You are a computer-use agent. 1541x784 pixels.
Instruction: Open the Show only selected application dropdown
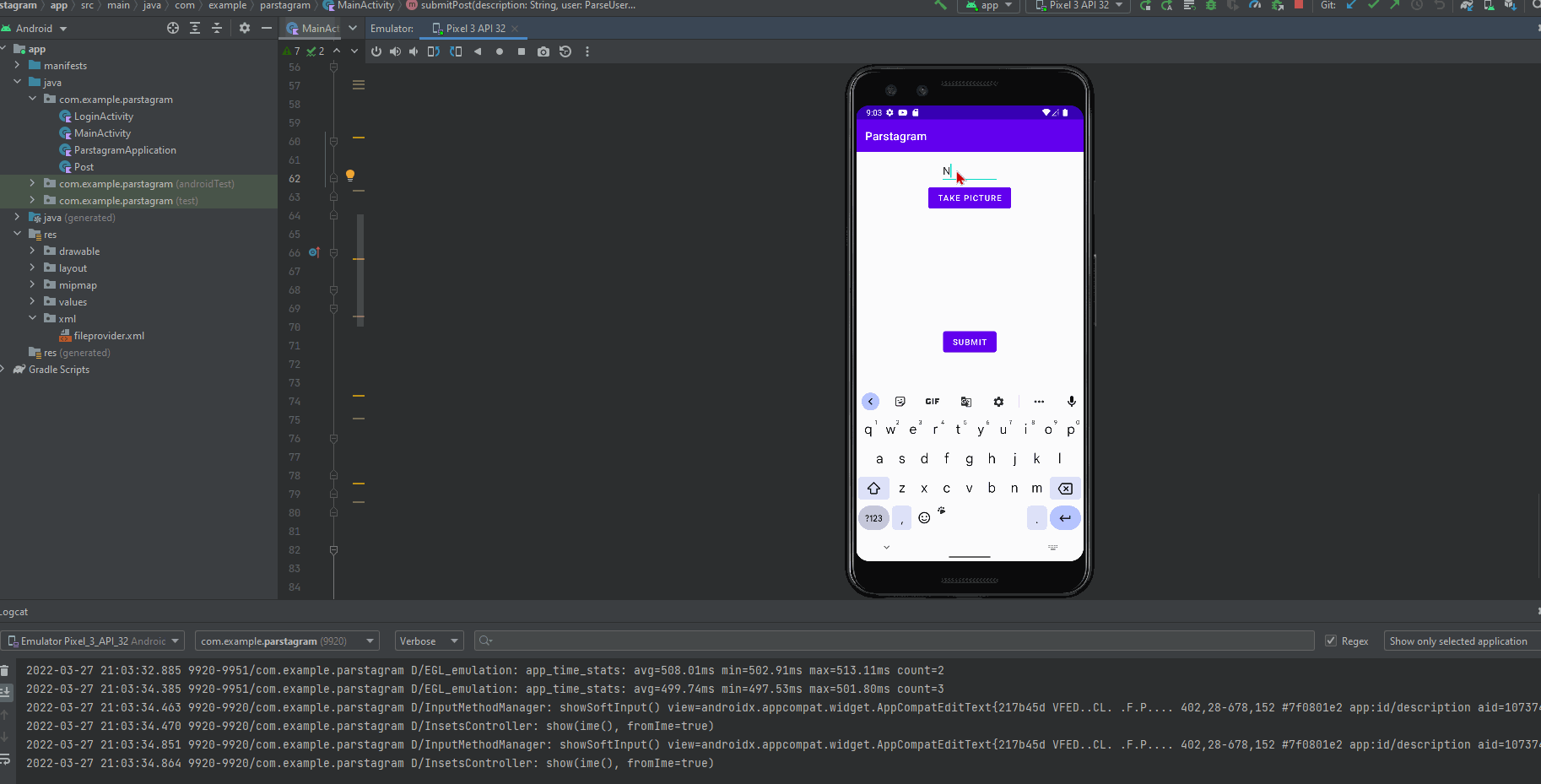point(1462,641)
